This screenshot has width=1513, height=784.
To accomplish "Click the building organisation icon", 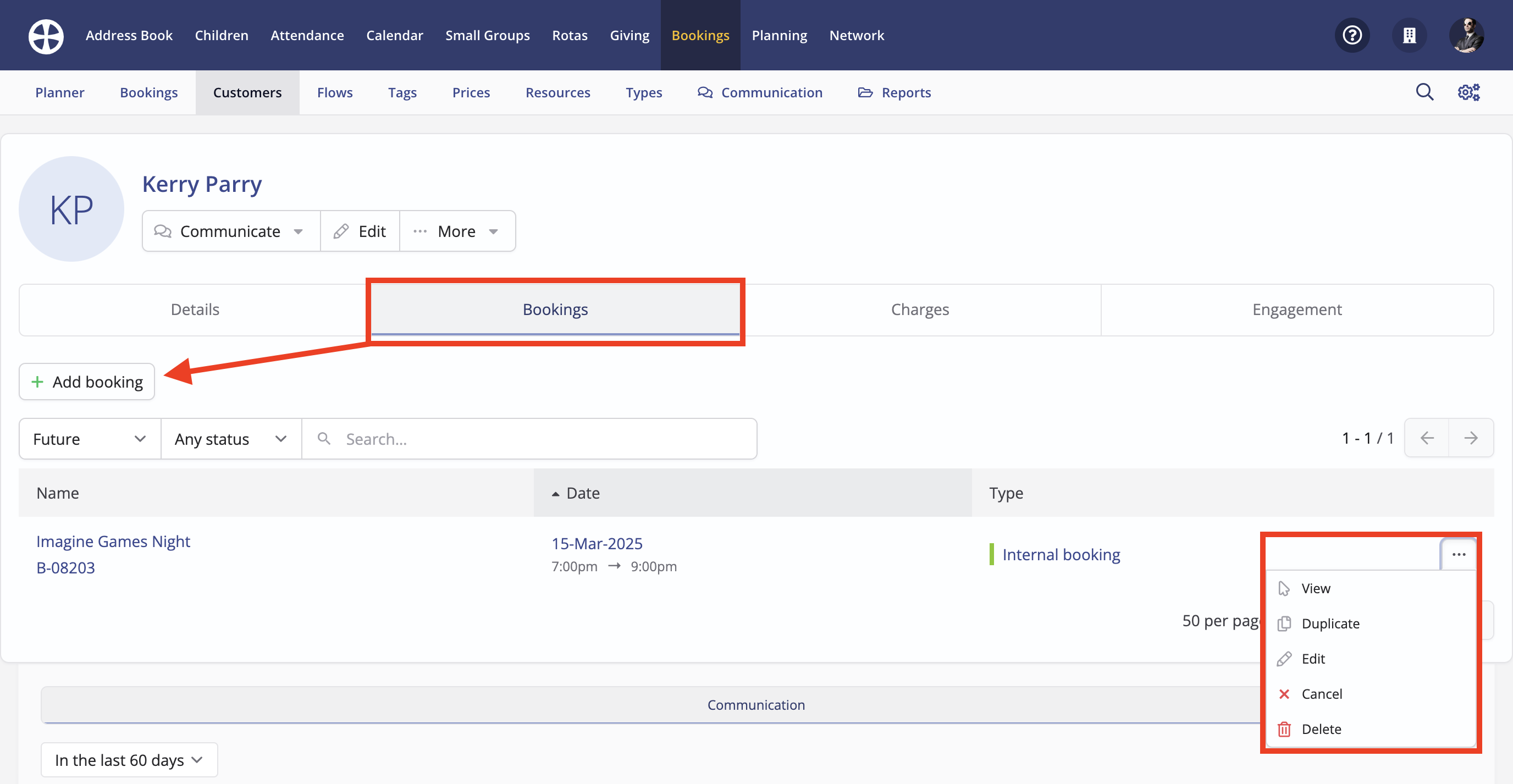I will click(1409, 35).
